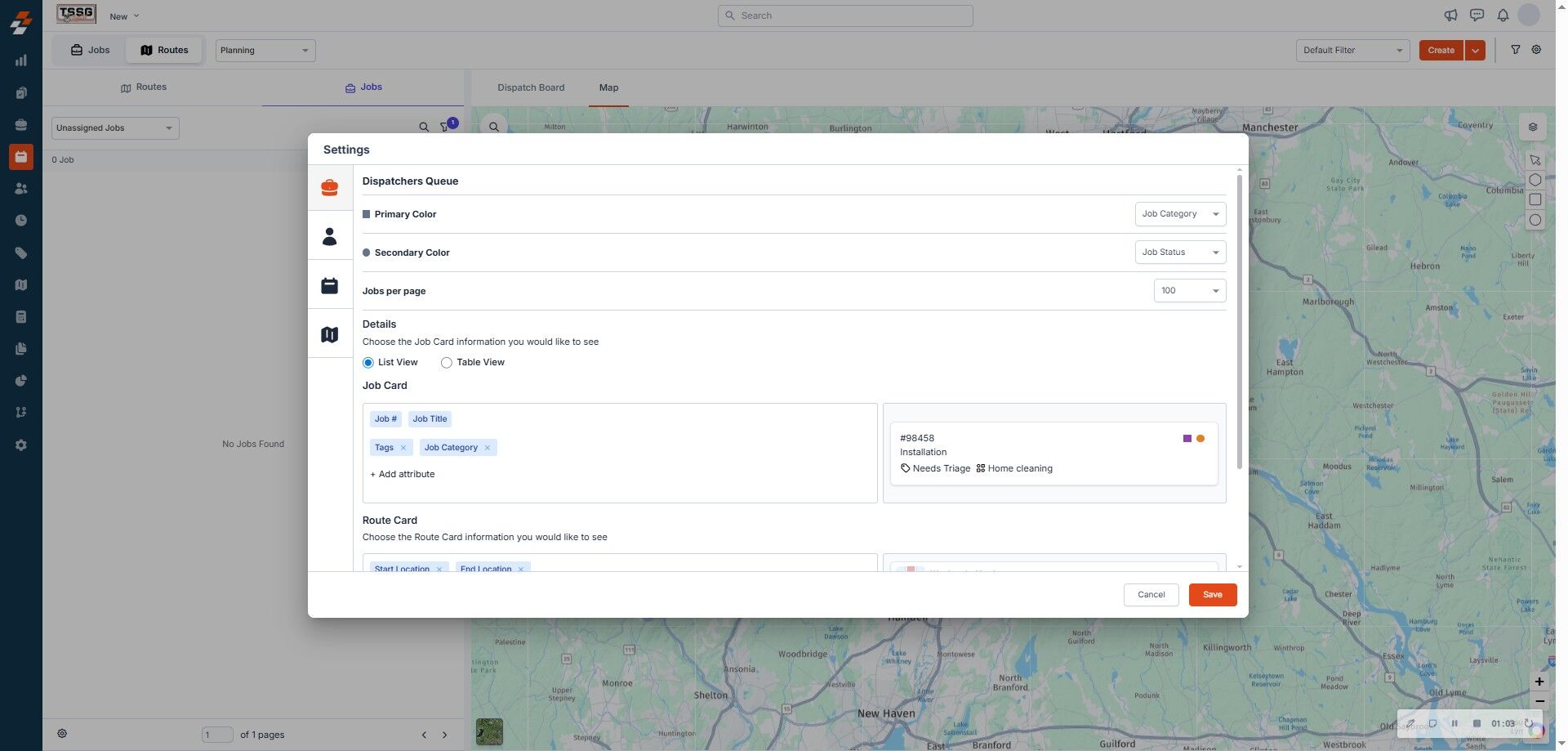Switch to the Routes tab in left panel
The width and height of the screenshot is (1568, 751).
144,87
